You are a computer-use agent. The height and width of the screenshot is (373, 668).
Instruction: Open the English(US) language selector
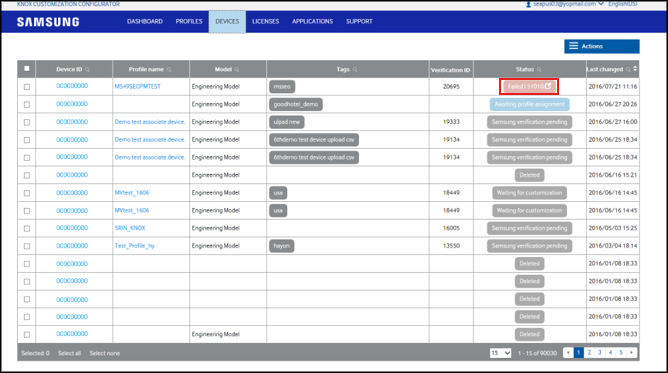[x=623, y=4]
